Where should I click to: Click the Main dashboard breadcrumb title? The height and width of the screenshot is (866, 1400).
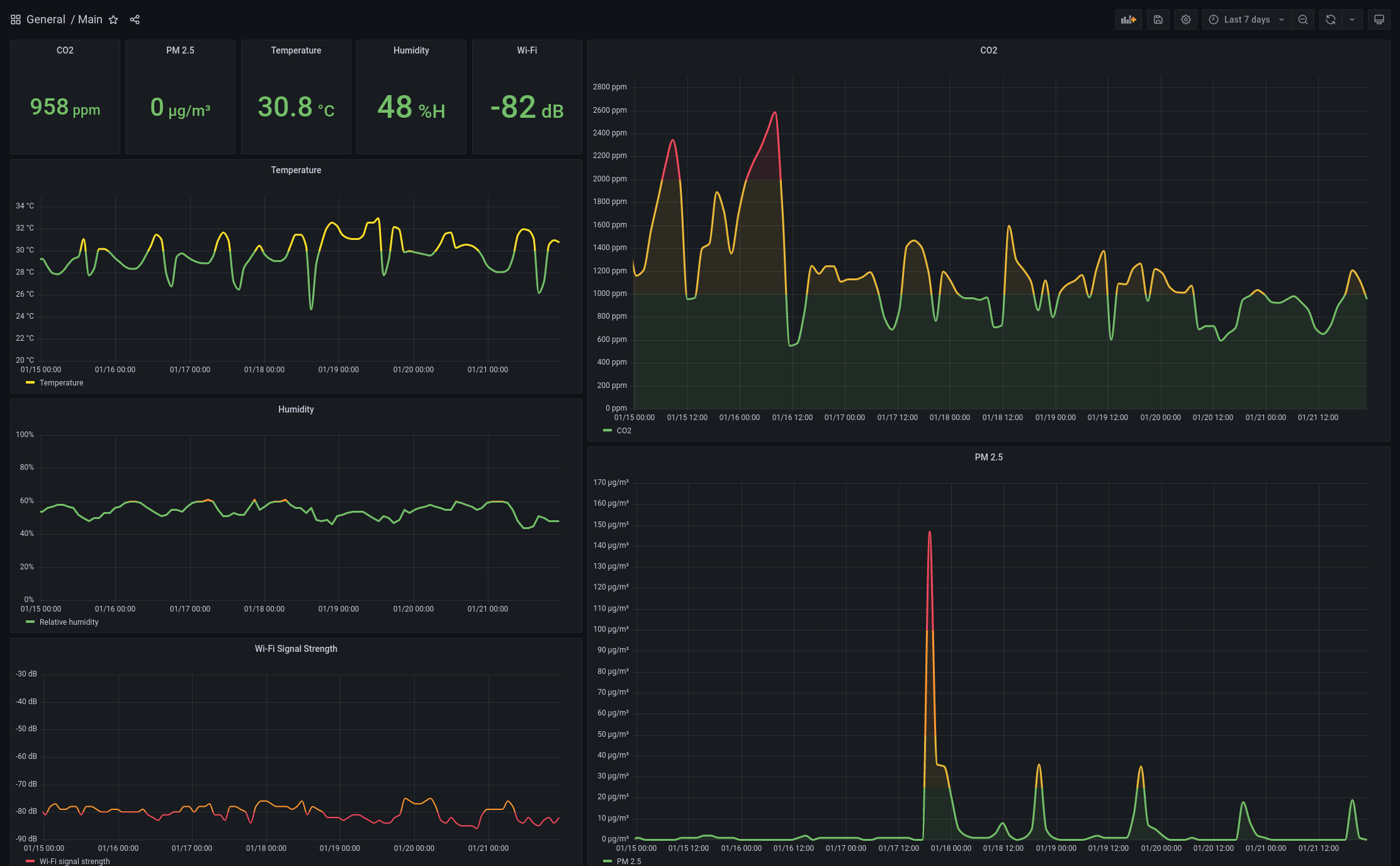click(90, 20)
